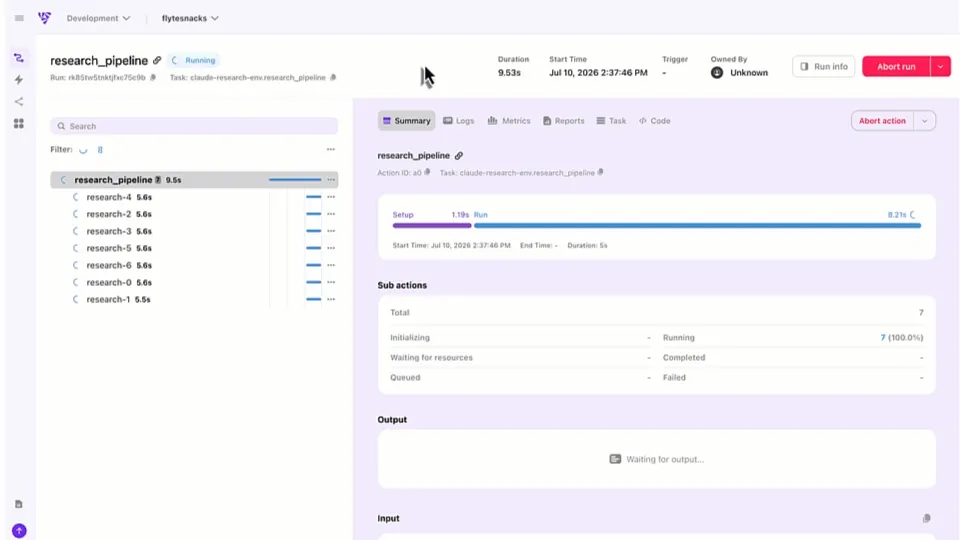Switch to the Reports tab

(563, 121)
